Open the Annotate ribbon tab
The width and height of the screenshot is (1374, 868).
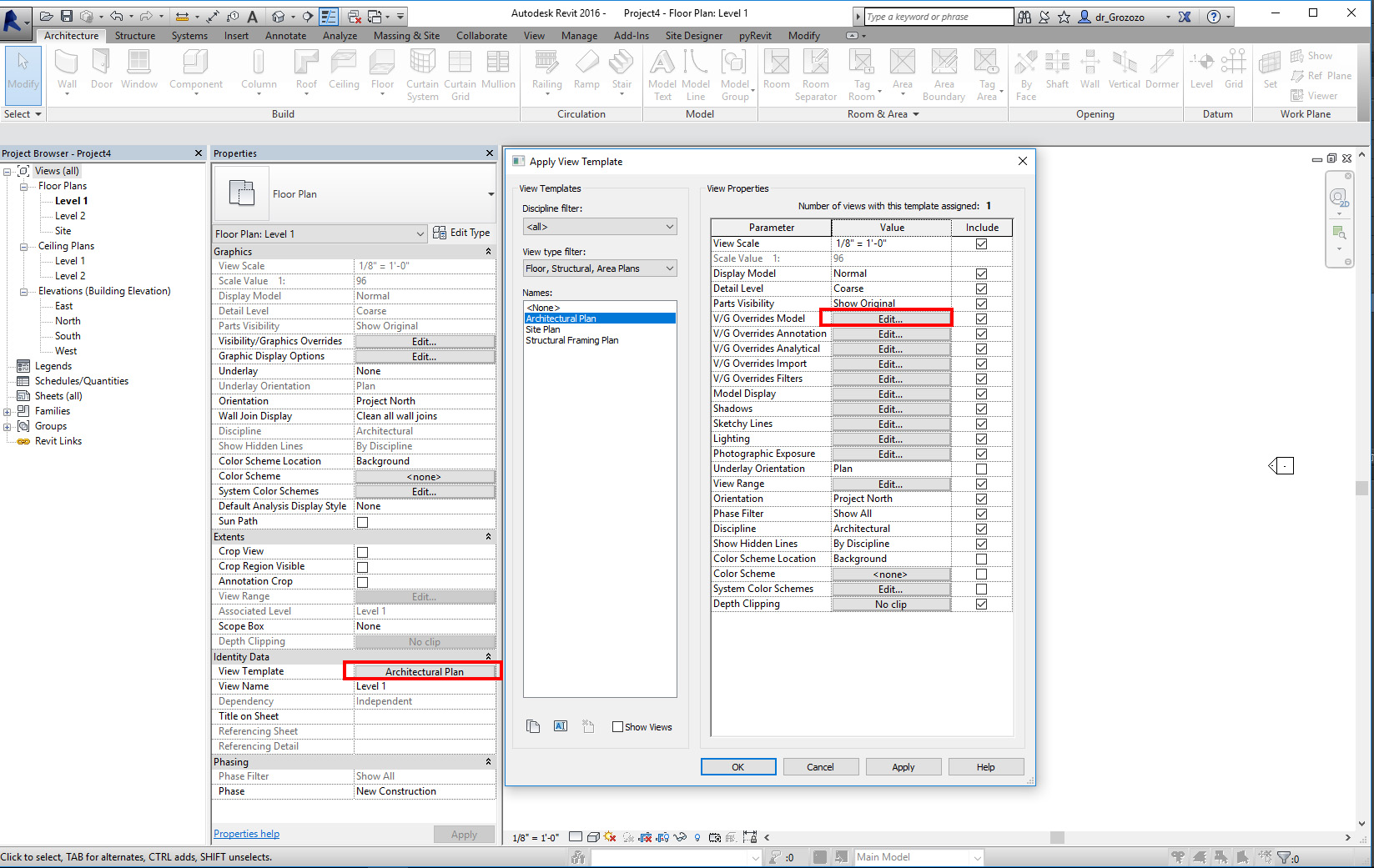(x=286, y=36)
